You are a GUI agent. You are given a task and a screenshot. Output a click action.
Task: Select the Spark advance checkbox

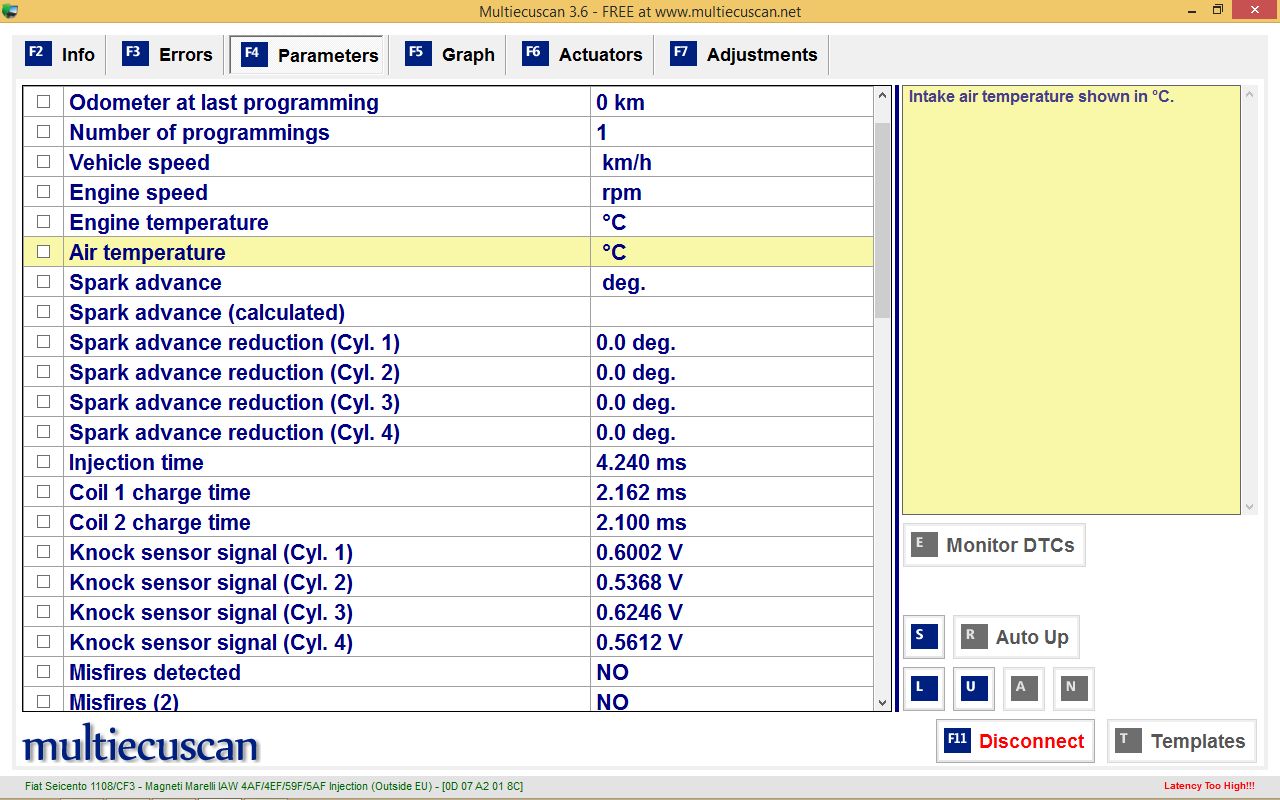pyautogui.click(x=43, y=282)
